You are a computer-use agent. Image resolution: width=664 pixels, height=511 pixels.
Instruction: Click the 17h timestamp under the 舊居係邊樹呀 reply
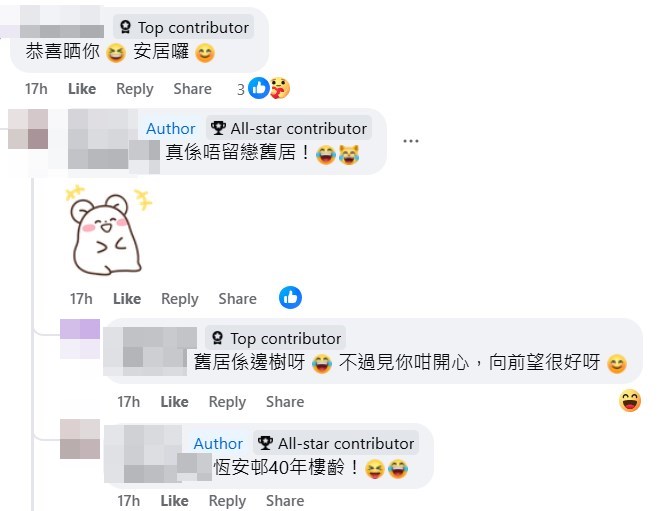(x=128, y=402)
